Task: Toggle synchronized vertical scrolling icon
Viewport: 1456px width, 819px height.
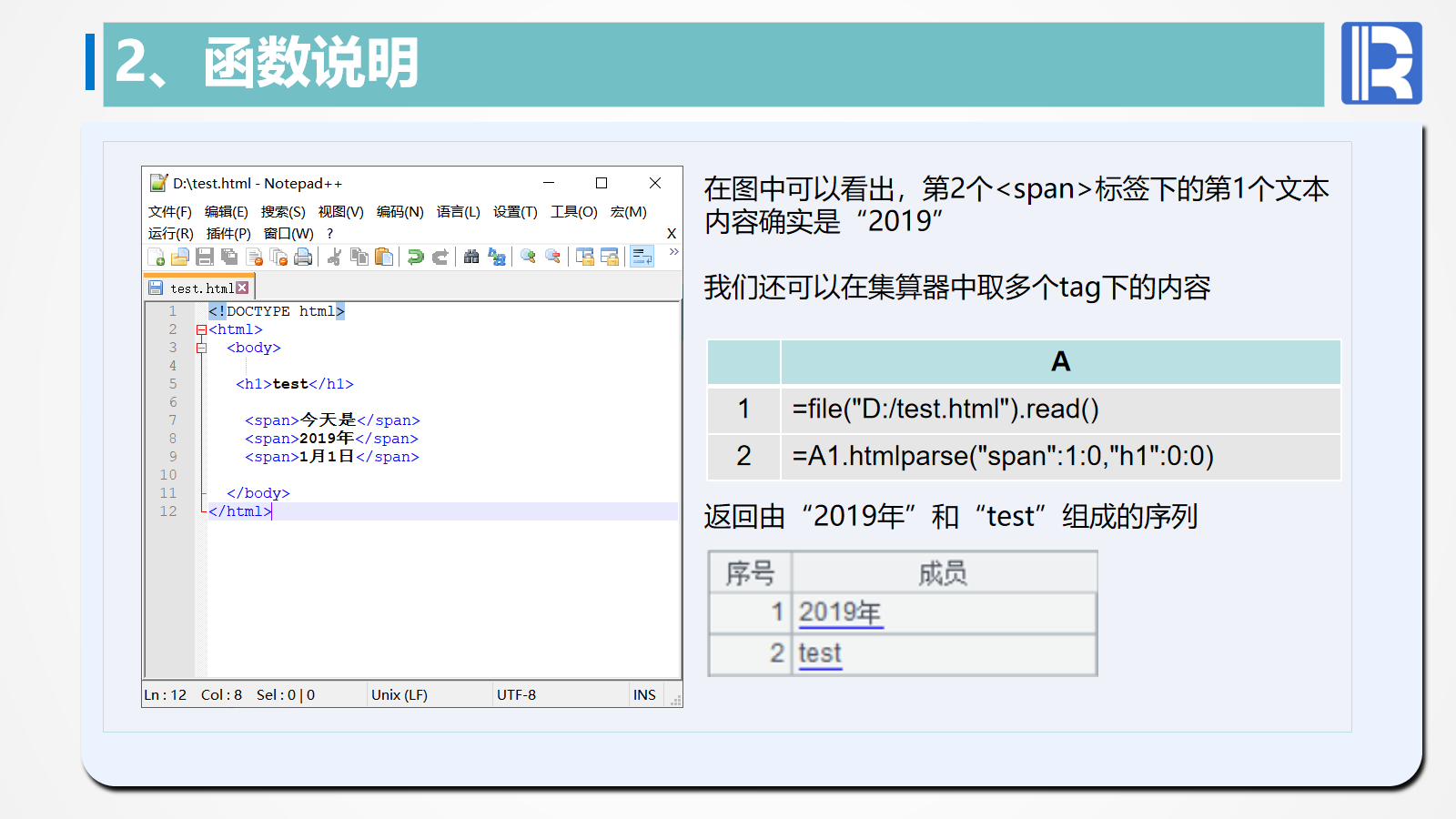Action: pos(585,258)
